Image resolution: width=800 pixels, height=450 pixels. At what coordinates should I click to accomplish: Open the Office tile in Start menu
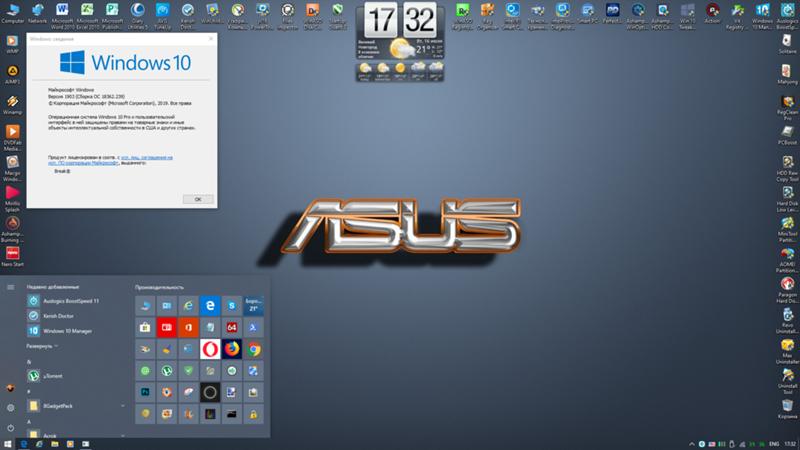(x=188, y=328)
